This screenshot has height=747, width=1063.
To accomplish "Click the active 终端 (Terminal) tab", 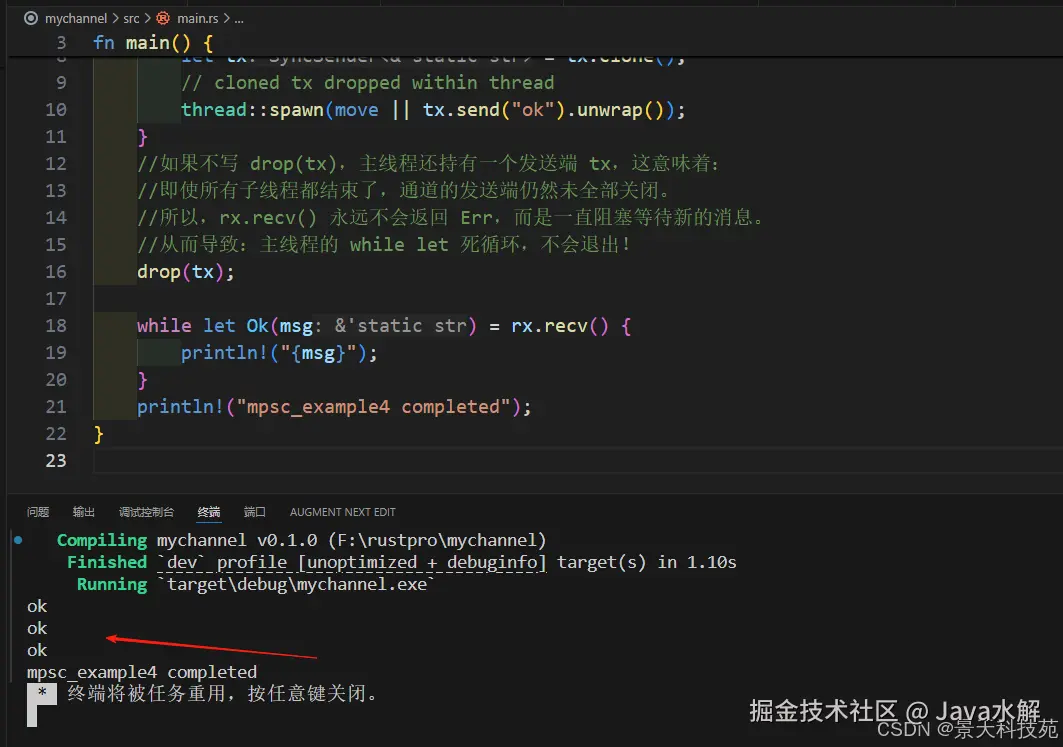I will [208, 511].
